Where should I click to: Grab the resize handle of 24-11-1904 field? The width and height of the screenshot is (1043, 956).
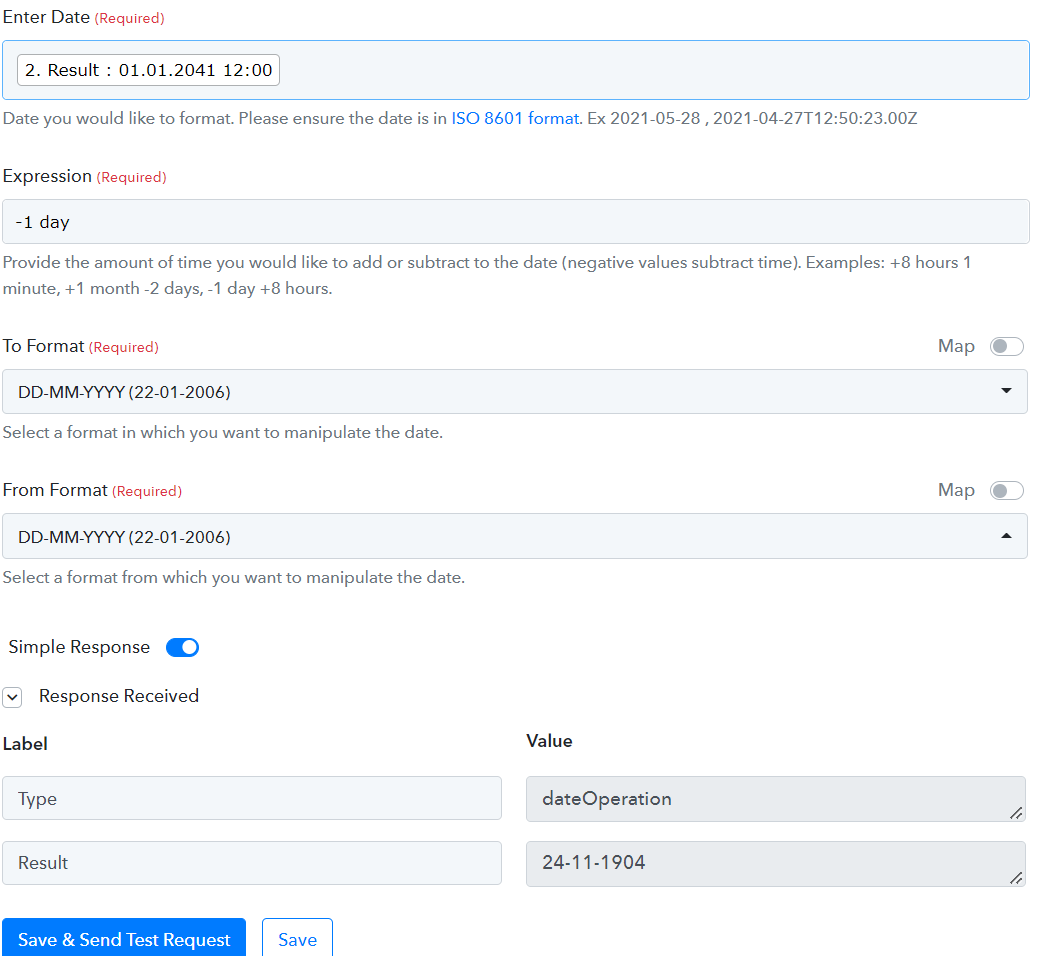pos(1016,878)
